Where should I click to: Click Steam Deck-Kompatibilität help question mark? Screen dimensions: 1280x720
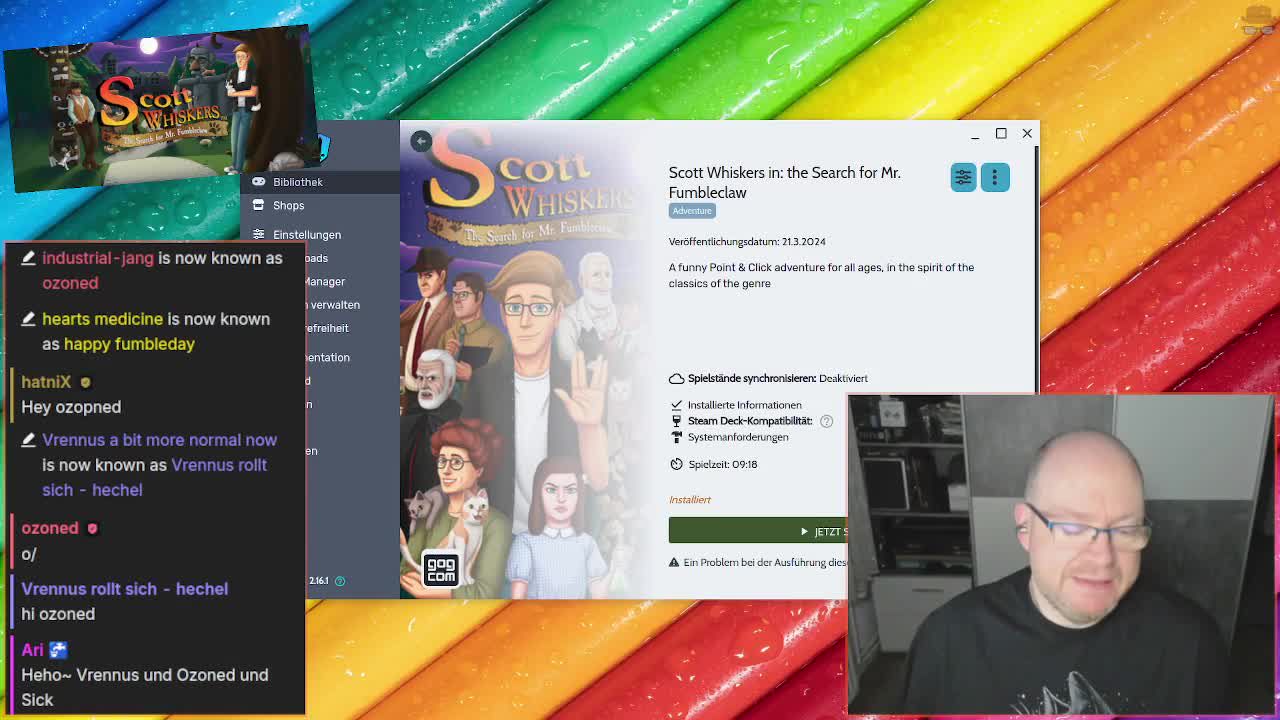pyautogui.click(x=826, y=422)
